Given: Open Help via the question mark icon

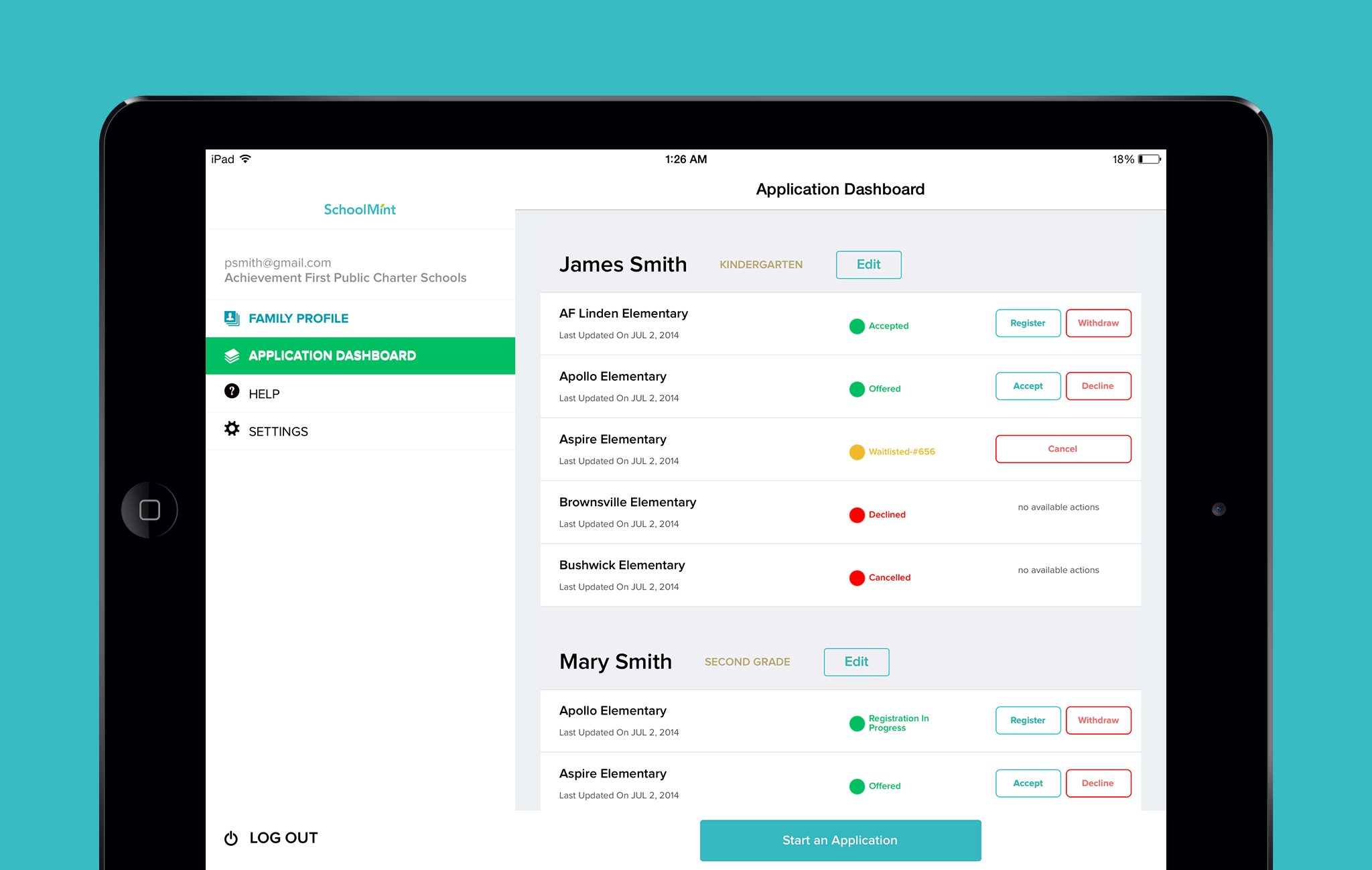Looking at the screenshot, I should point(231,393).
